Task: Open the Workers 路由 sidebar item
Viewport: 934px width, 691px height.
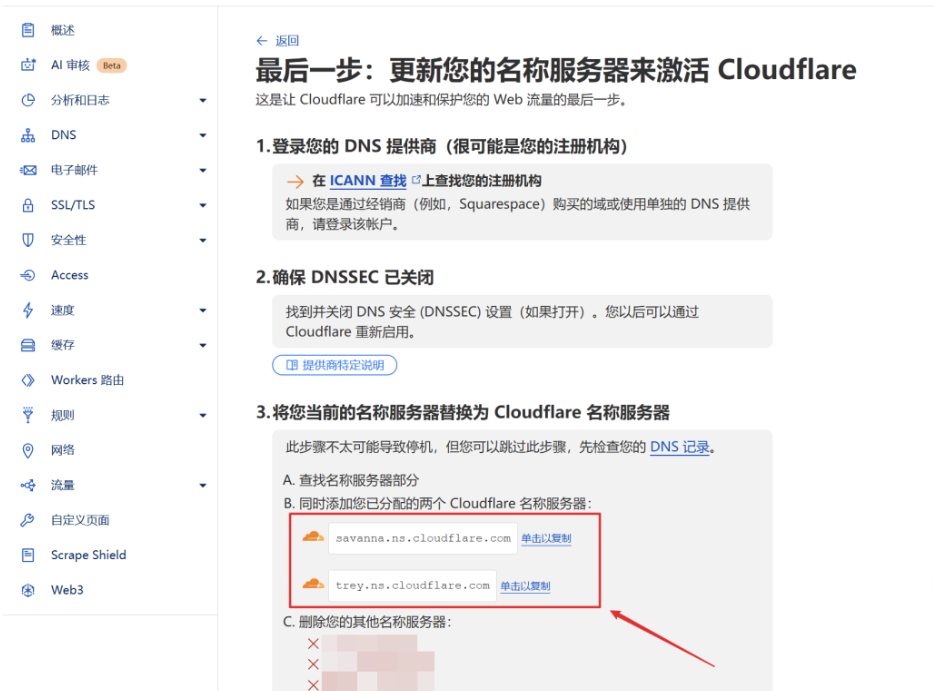Action: coord(88,380)
